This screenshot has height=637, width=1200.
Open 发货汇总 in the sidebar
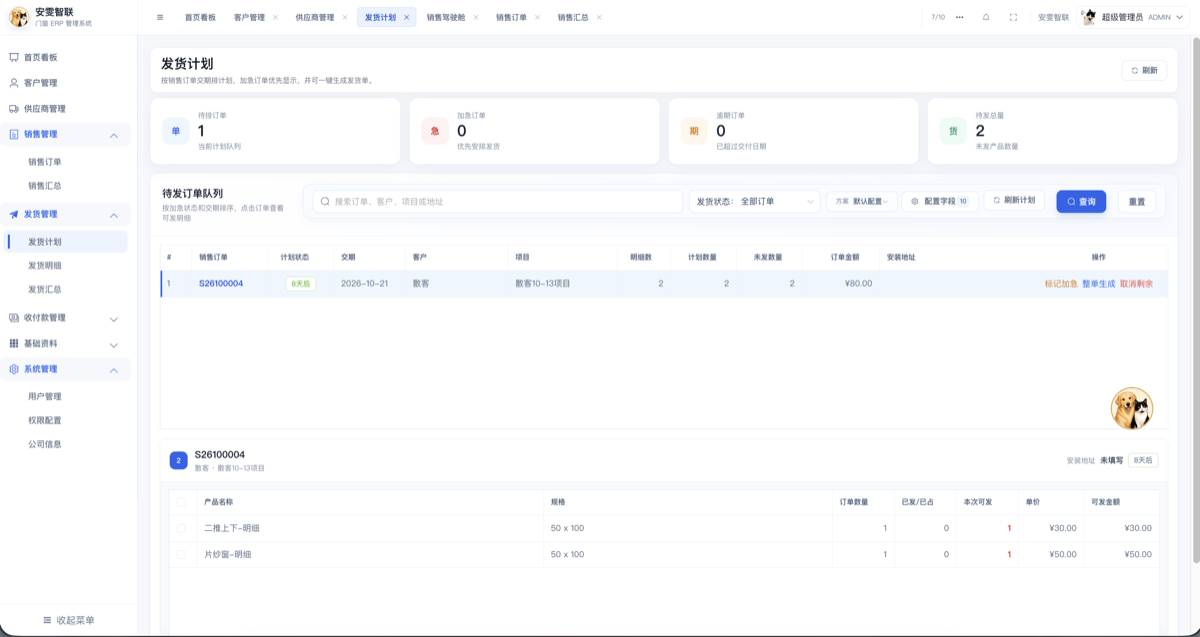45,289
